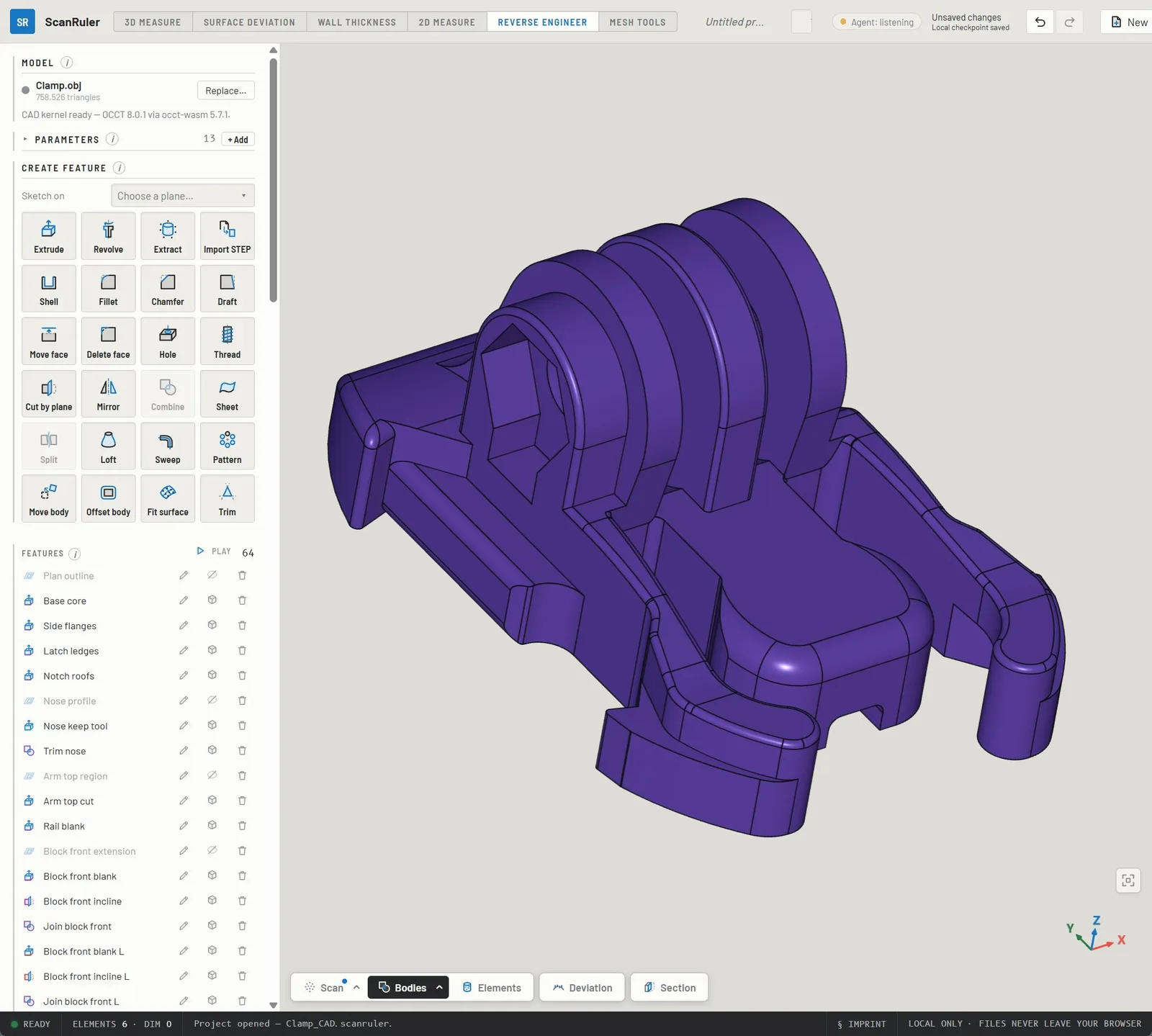Toggle visibility of Arm top region
The height and width of the screenshot is (1036, 1152).
(x=212, y=775)
